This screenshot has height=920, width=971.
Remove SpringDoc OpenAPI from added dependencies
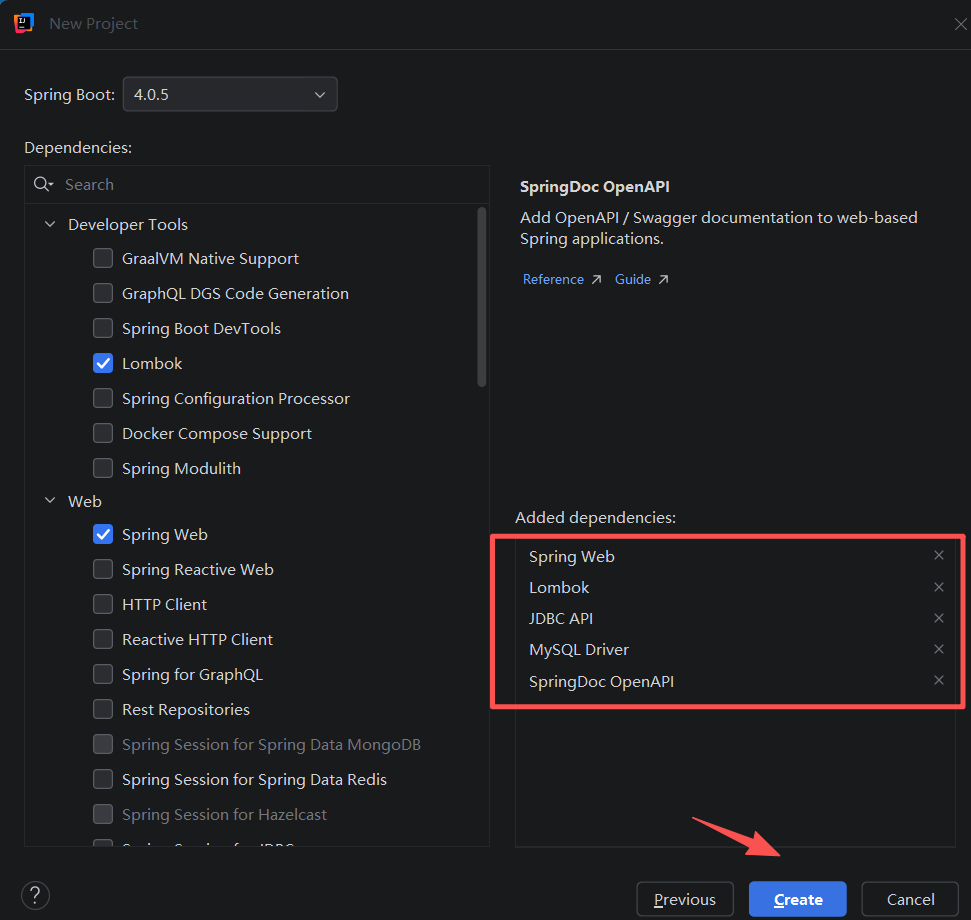(939, 680)
